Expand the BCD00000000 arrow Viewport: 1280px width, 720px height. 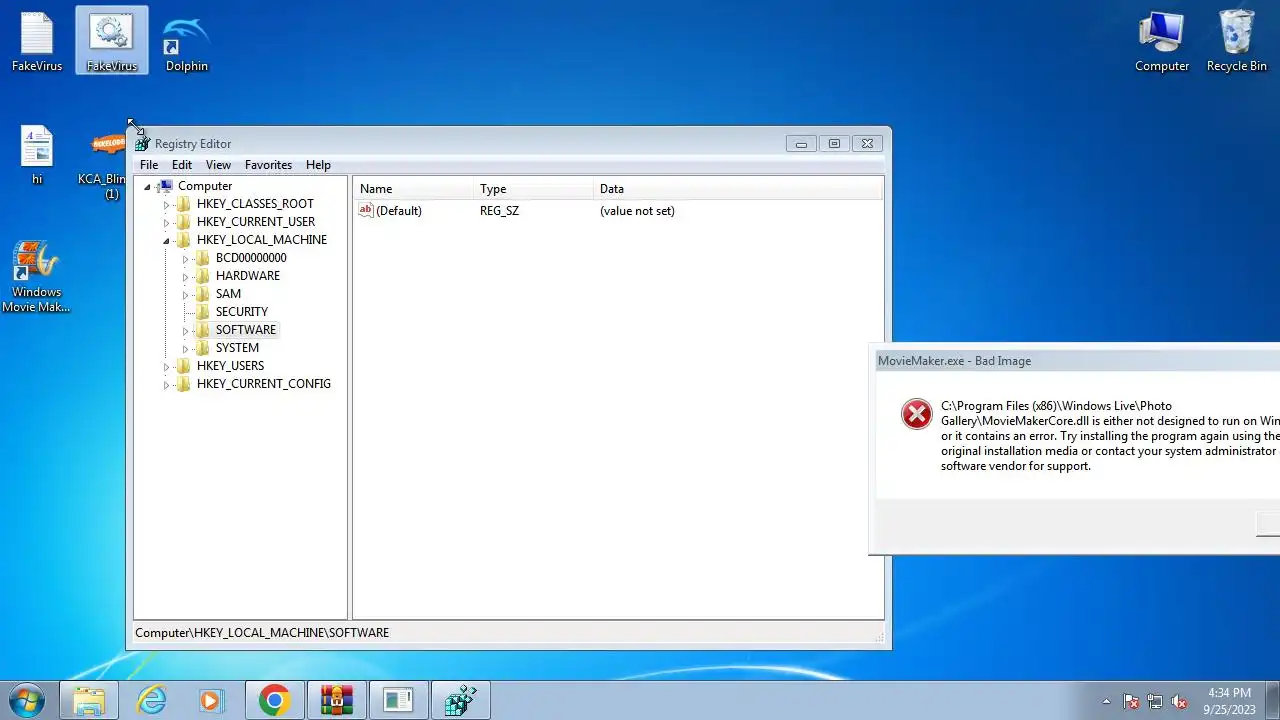186,258
